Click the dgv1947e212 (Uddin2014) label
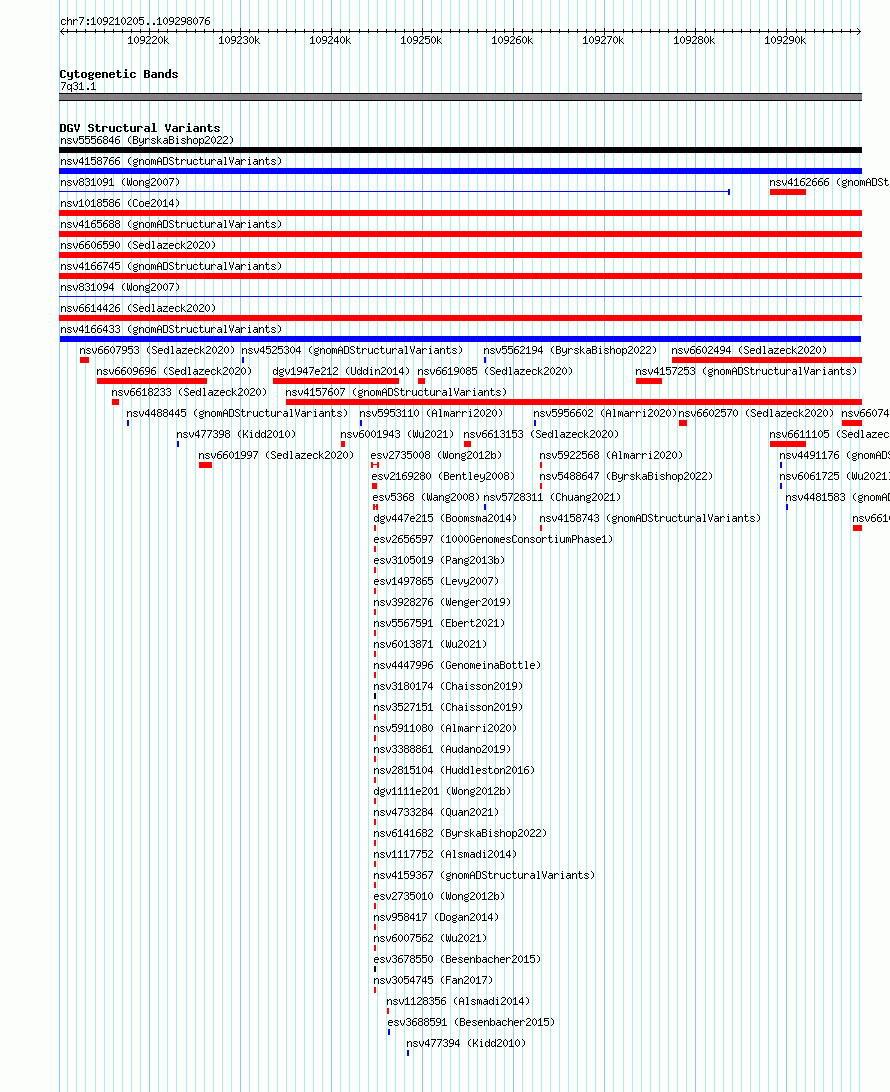The width and height of the screenshot is (890, 1092). (x=341, y=371)
